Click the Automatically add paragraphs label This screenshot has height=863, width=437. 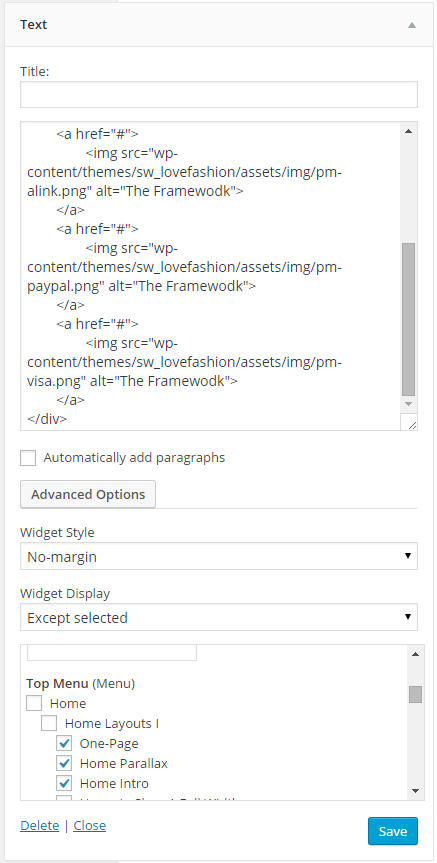(x=134, y=457)
